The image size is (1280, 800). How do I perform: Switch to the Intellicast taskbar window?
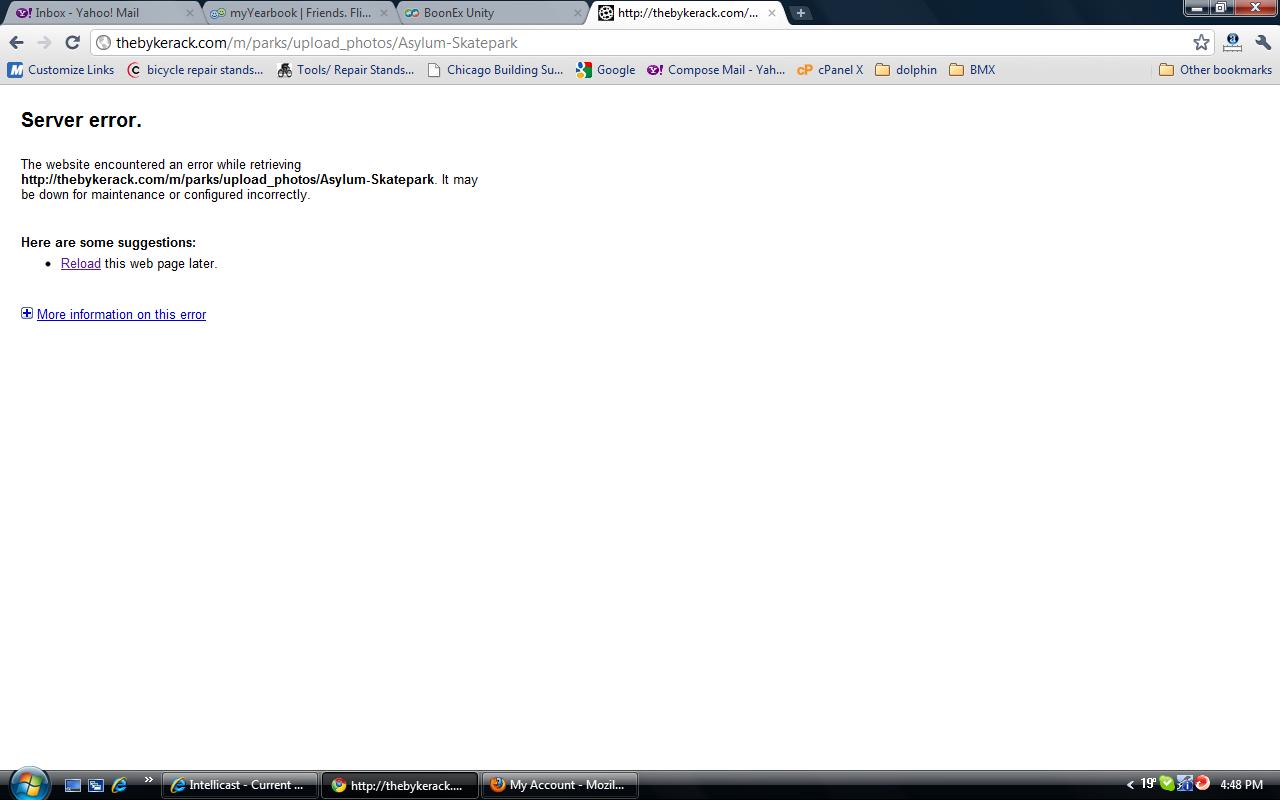[x=240, y=785]
